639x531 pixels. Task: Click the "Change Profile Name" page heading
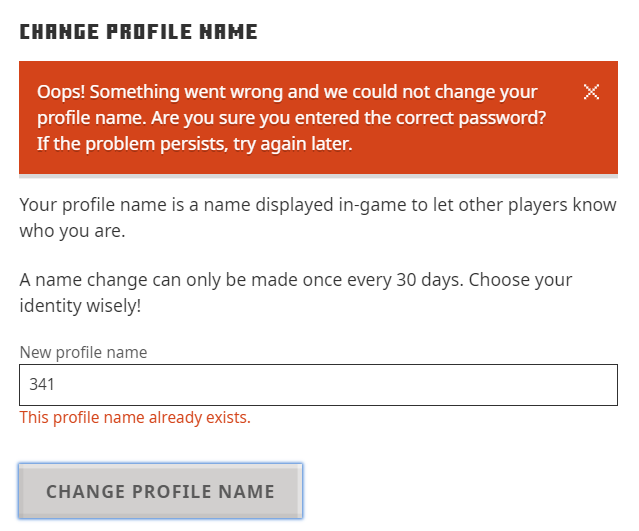pyautogui.click(x=139, y=32)
